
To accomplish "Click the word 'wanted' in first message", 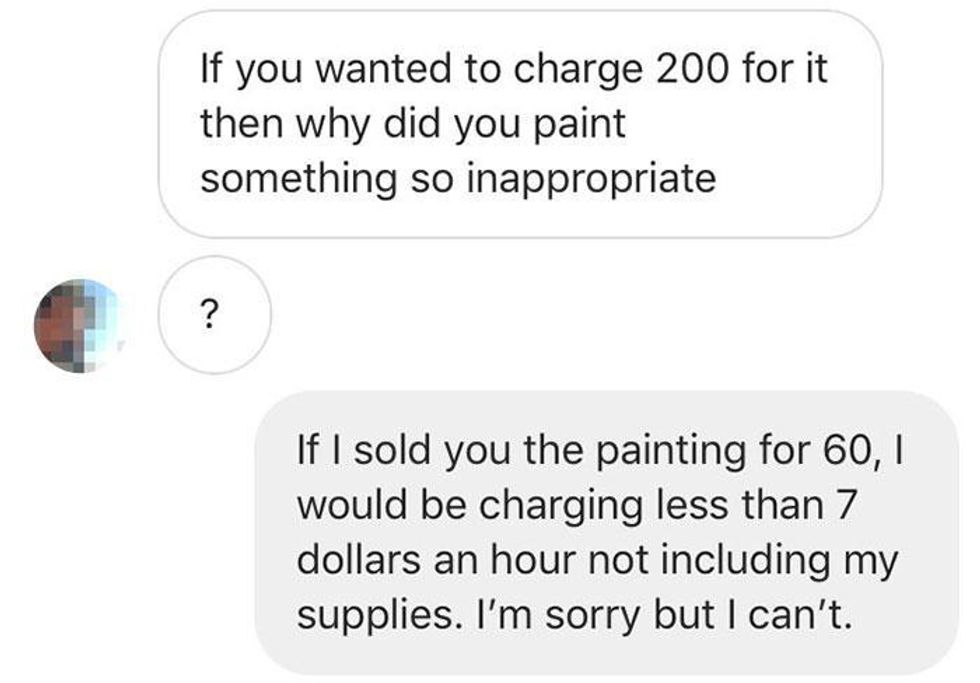I will pos(383,68).
